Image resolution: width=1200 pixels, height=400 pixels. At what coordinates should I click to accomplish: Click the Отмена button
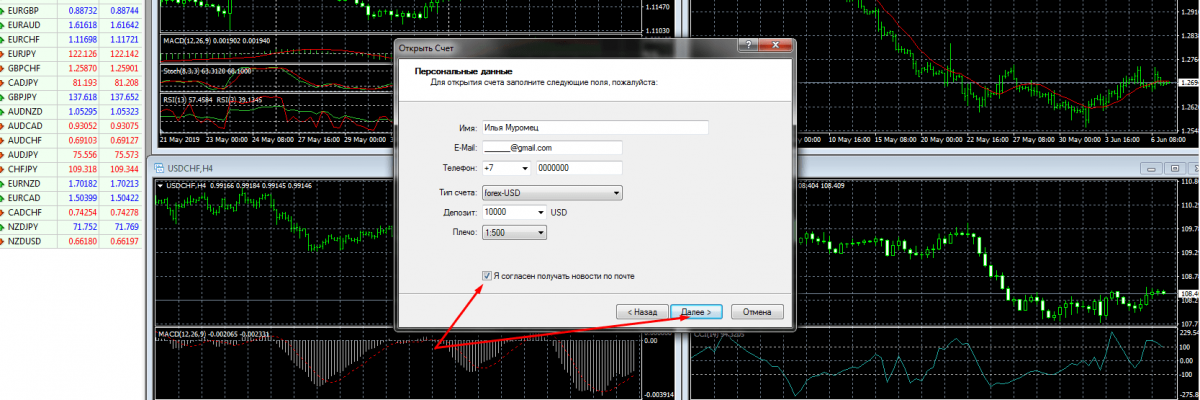(x=757, y=312)
